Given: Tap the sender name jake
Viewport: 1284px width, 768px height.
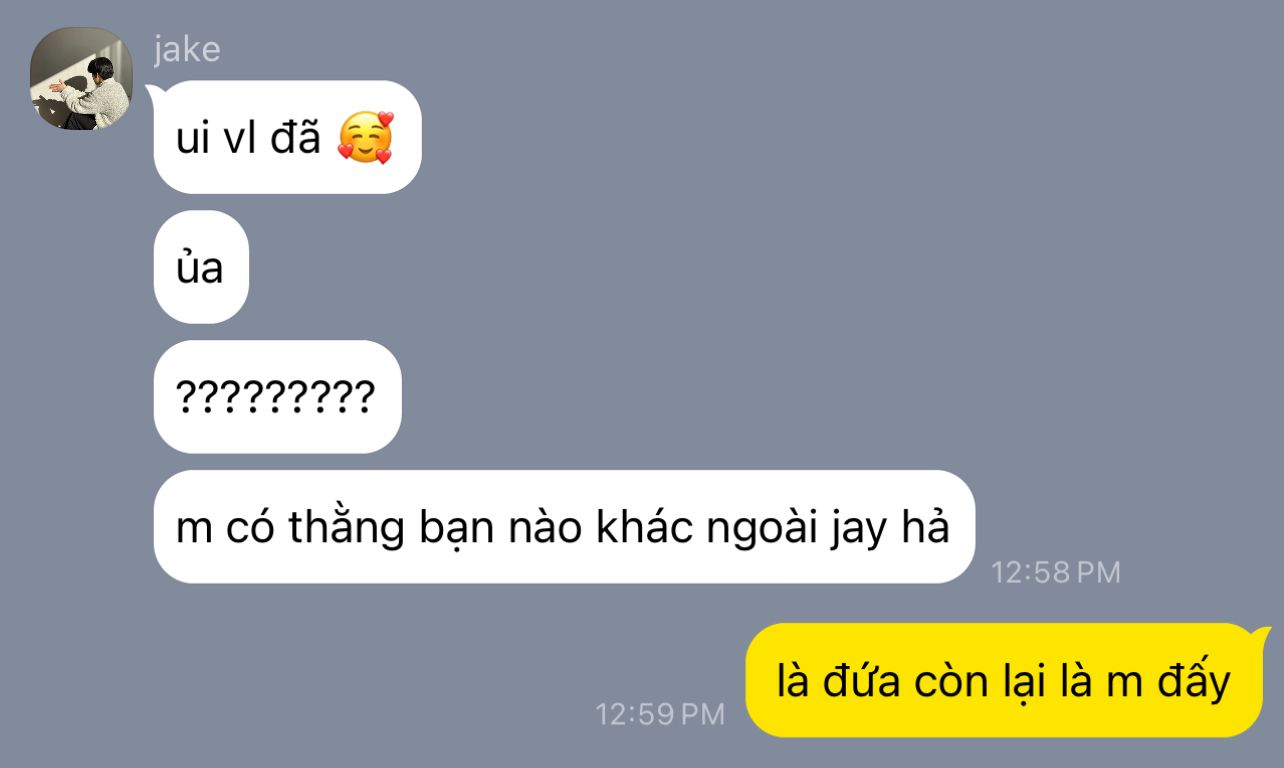Looking at the screenshot, I should (187, 49).
